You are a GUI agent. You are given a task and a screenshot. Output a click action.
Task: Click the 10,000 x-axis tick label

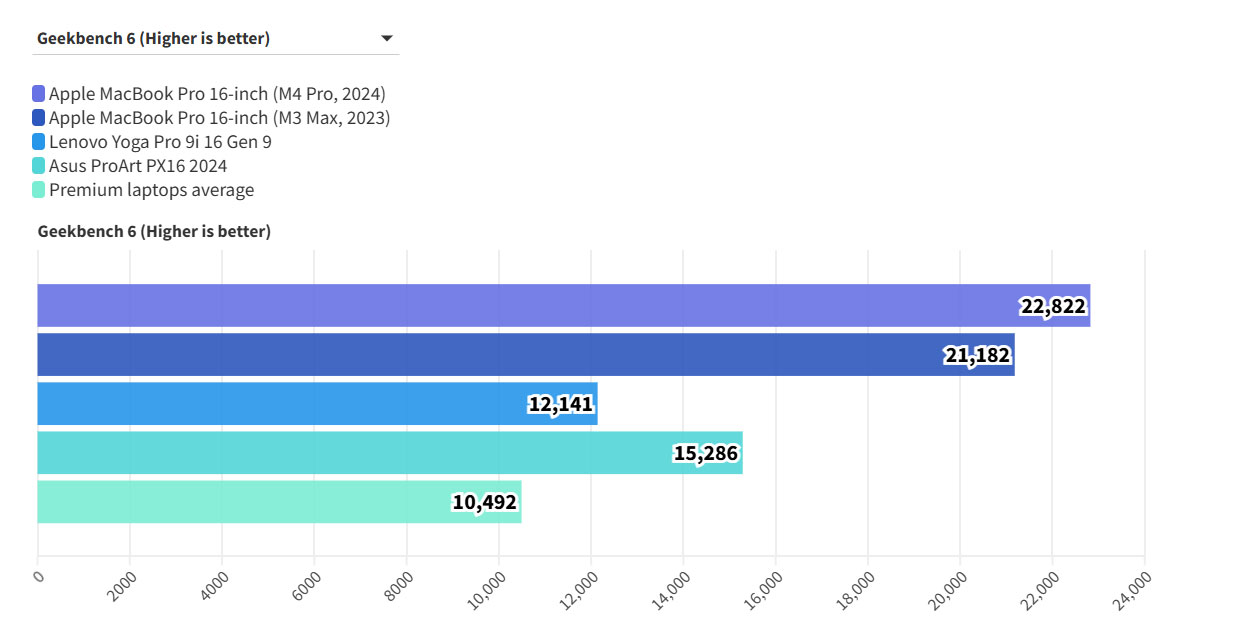(x=487, y=590)
